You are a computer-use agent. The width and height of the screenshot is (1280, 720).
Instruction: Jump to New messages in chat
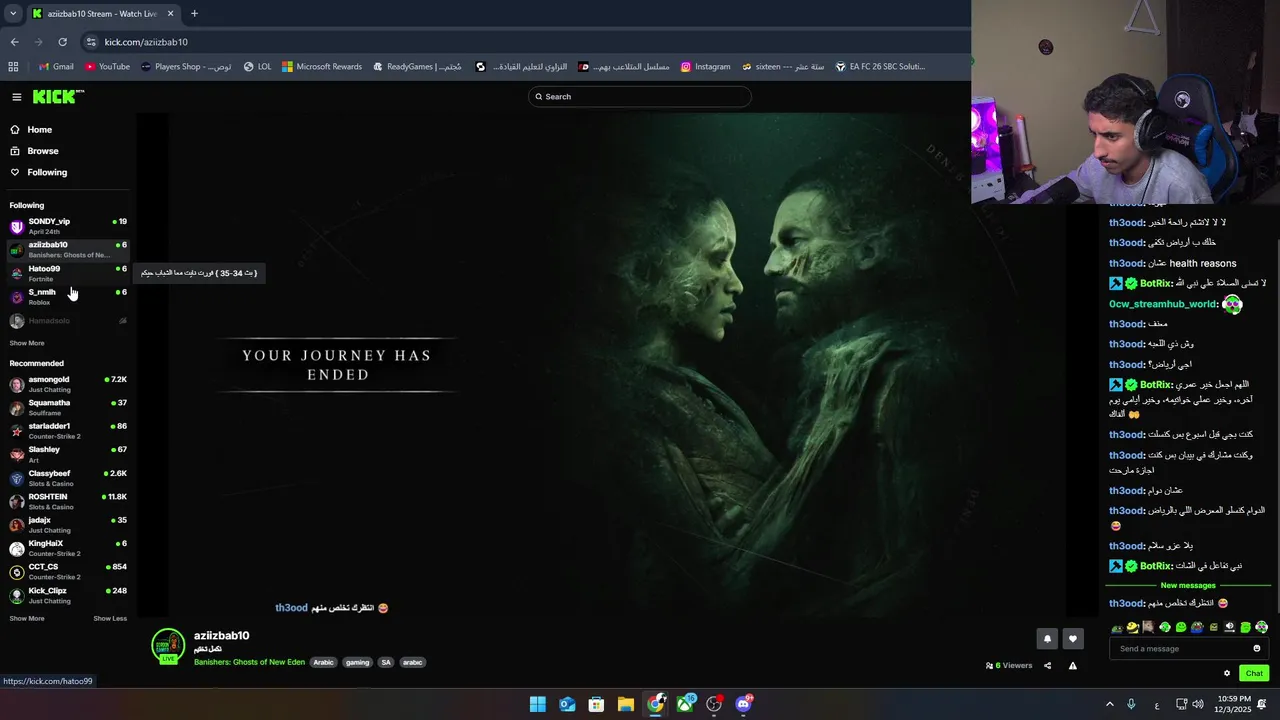click(x=1188, y=586)
